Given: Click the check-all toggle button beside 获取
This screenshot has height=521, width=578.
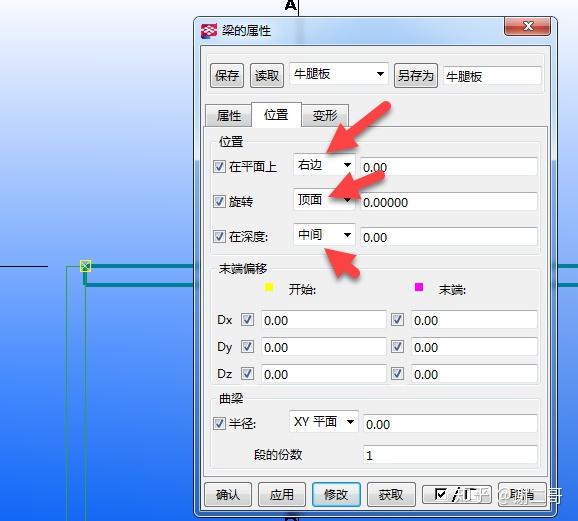Looking at the screenshot, I should [457, 494].
